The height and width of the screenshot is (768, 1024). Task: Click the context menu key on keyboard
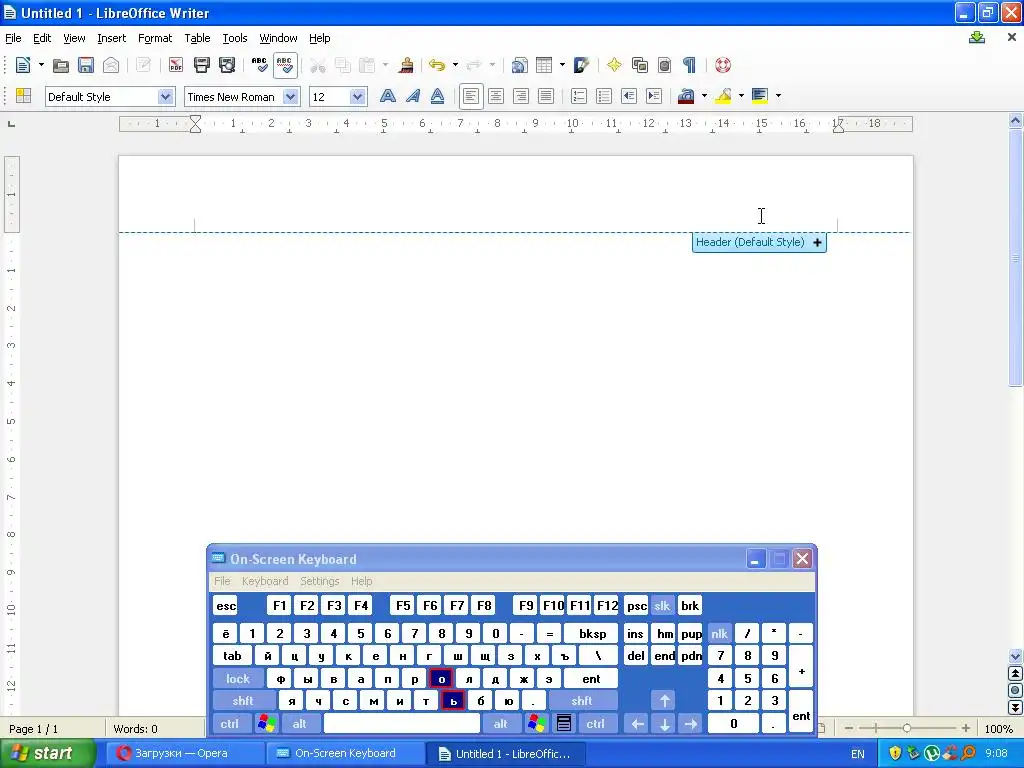tap(564, 723)
